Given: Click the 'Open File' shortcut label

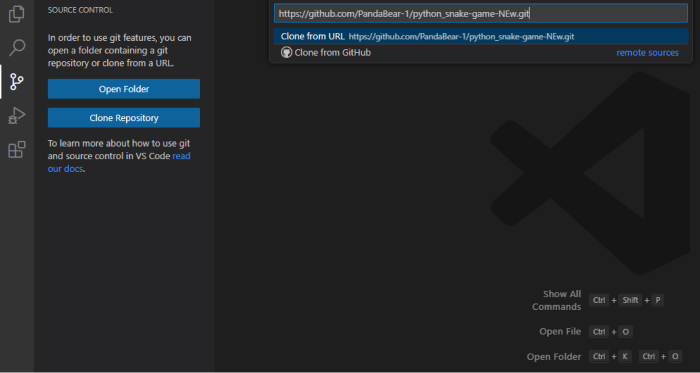Looking at the screenshot, I should click(560, 332).
